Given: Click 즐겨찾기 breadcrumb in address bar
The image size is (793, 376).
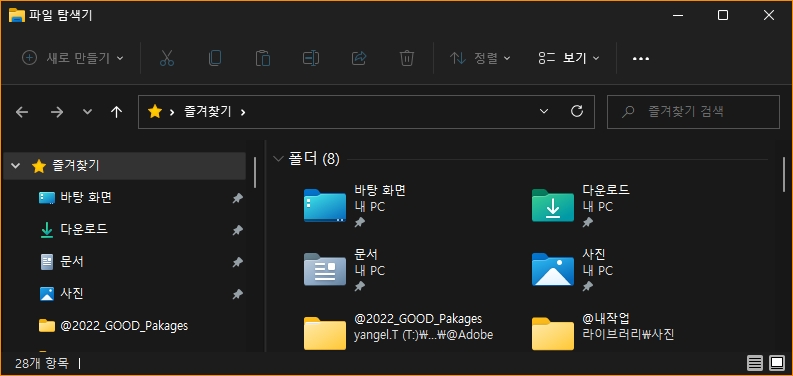Looking at the screenshot, I should click(207, 111).
